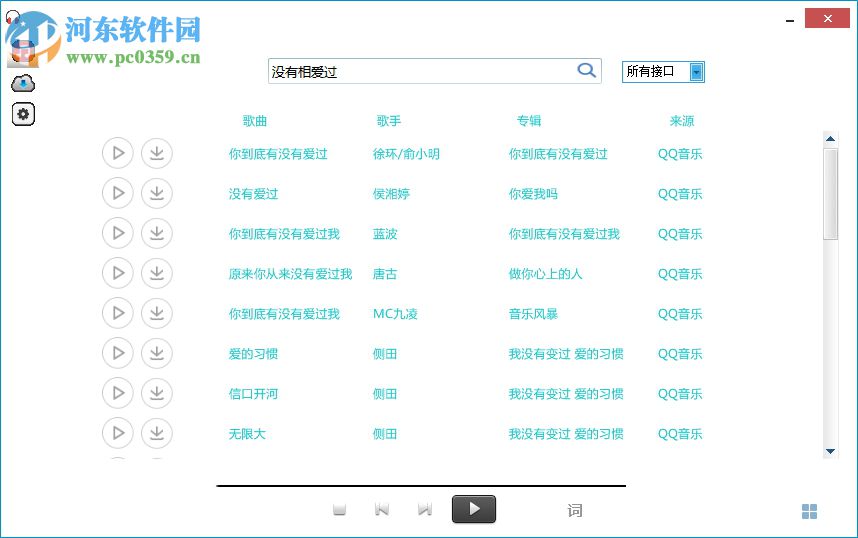
Task: Open settings gear in sidebar
Action: coord(23,114)
